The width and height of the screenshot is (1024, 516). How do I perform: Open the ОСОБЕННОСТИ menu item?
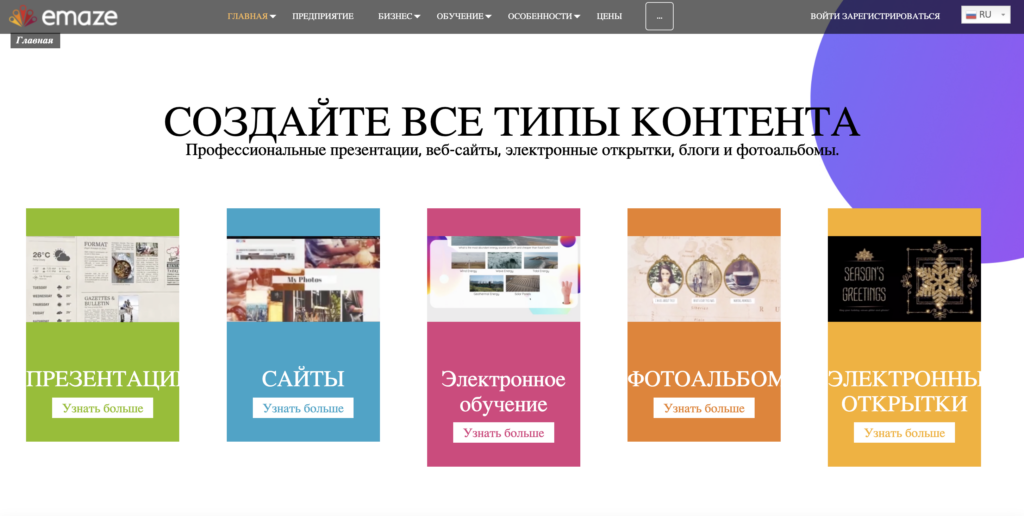pos(540,16)
